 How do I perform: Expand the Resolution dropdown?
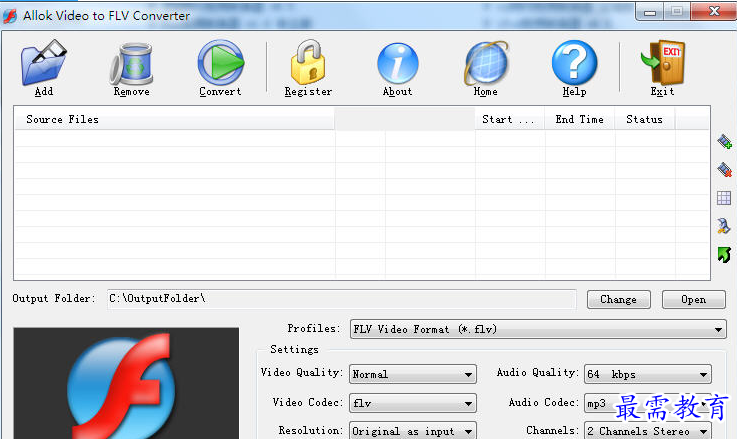(x=413, y=431)
